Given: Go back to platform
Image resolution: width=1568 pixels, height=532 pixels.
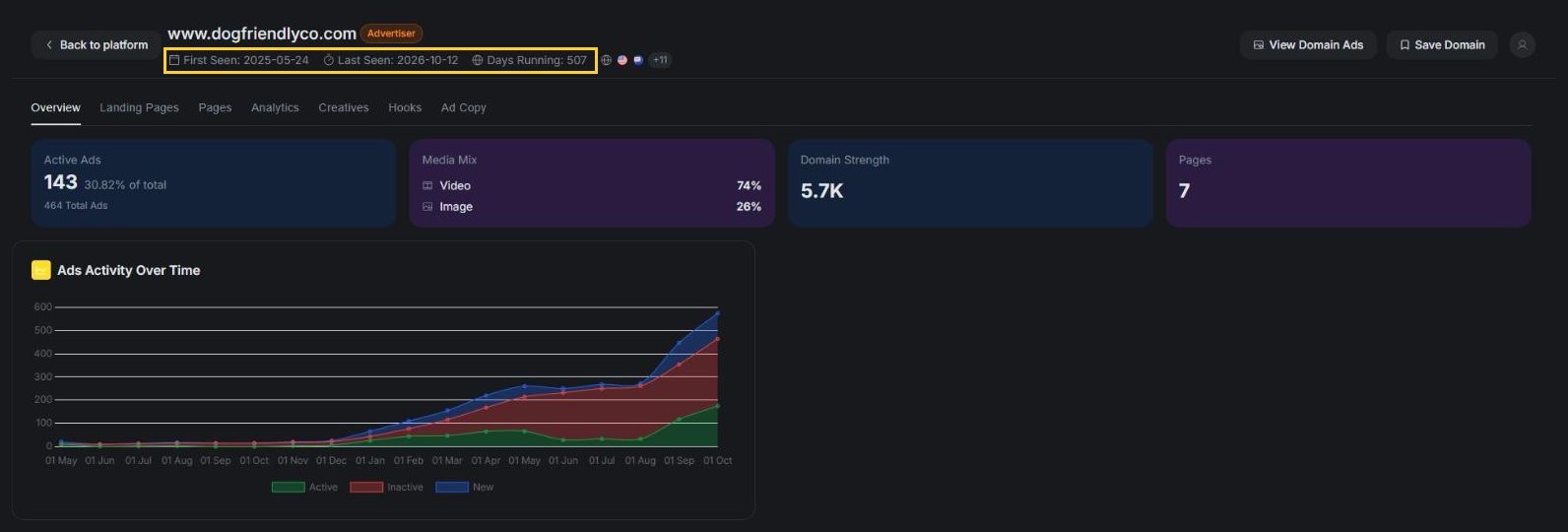Looking at the screenshot, I should [96, 45].
